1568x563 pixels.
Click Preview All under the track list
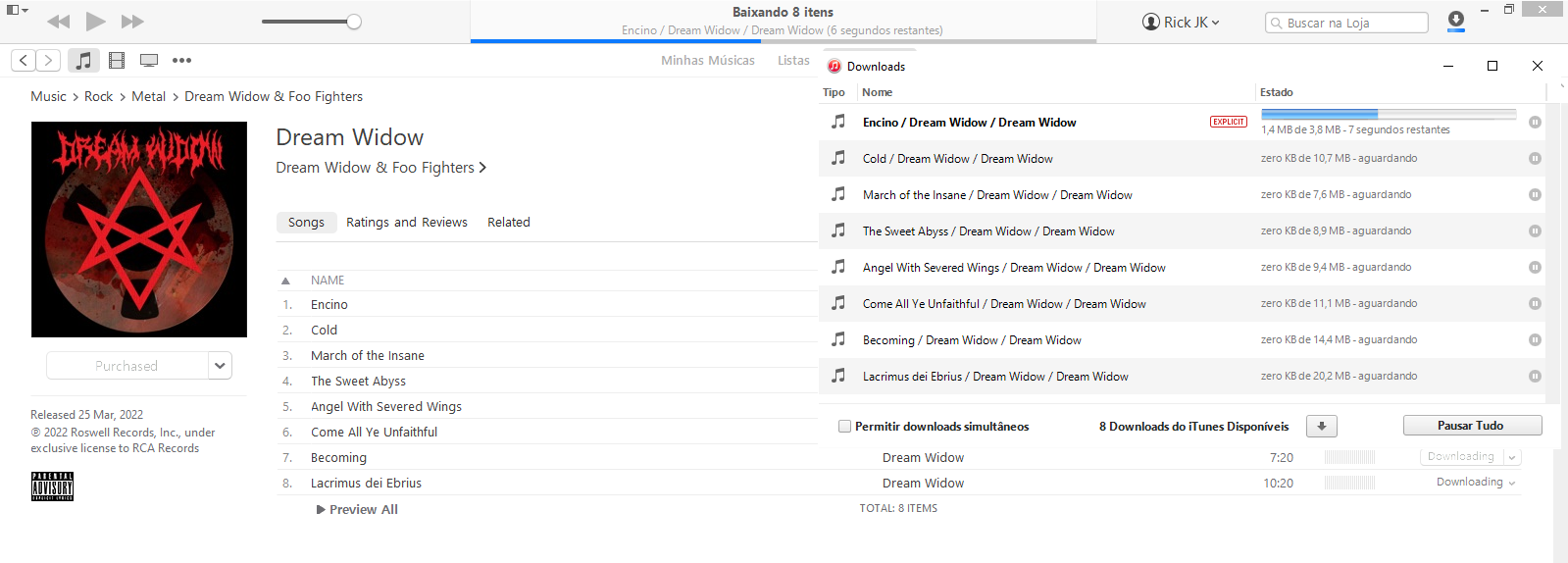[x=357, y=510]
